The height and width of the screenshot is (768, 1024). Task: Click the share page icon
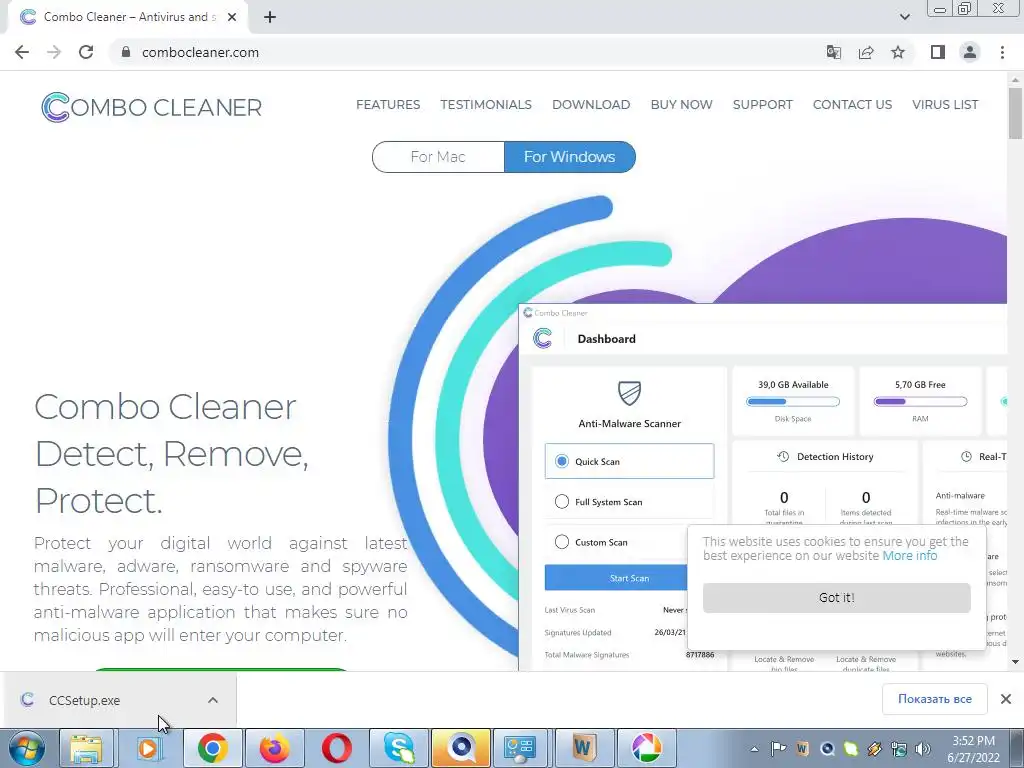866,52
